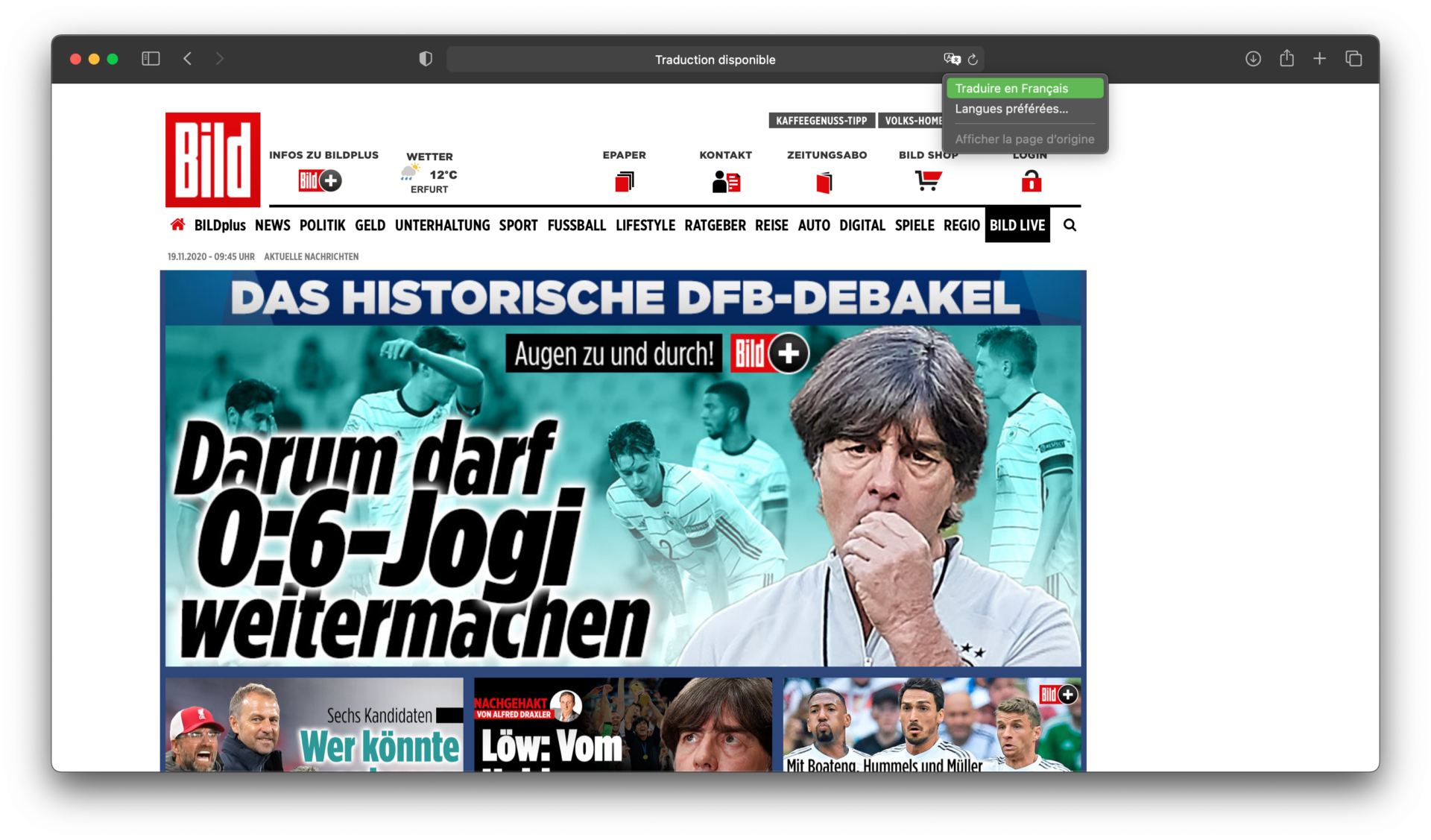Select Traduire en Français
Viewport: 1431px width, 840px height.
pyautogui.click(x=1025, y=89)
